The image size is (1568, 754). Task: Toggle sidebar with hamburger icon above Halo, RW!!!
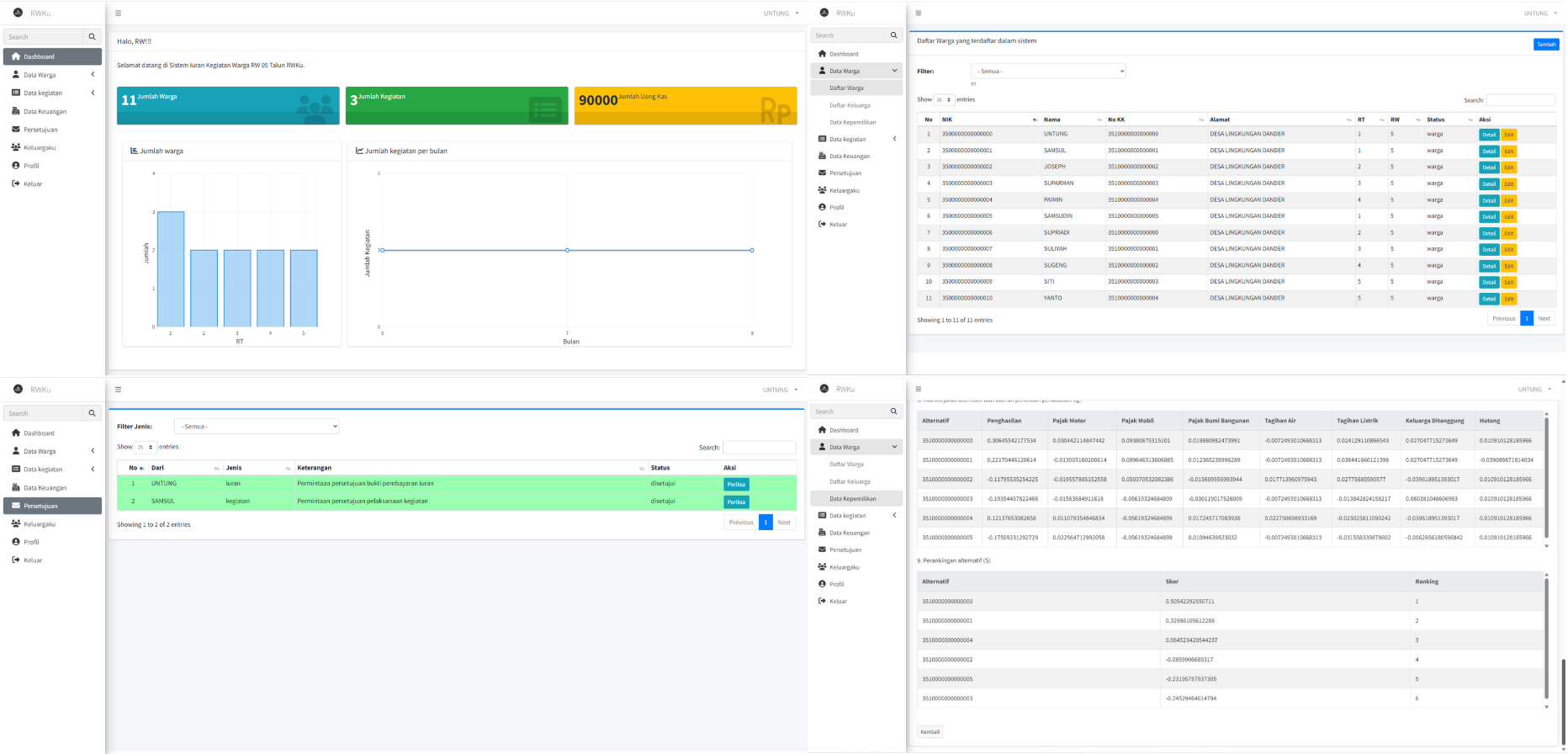(x=119, y=13)
